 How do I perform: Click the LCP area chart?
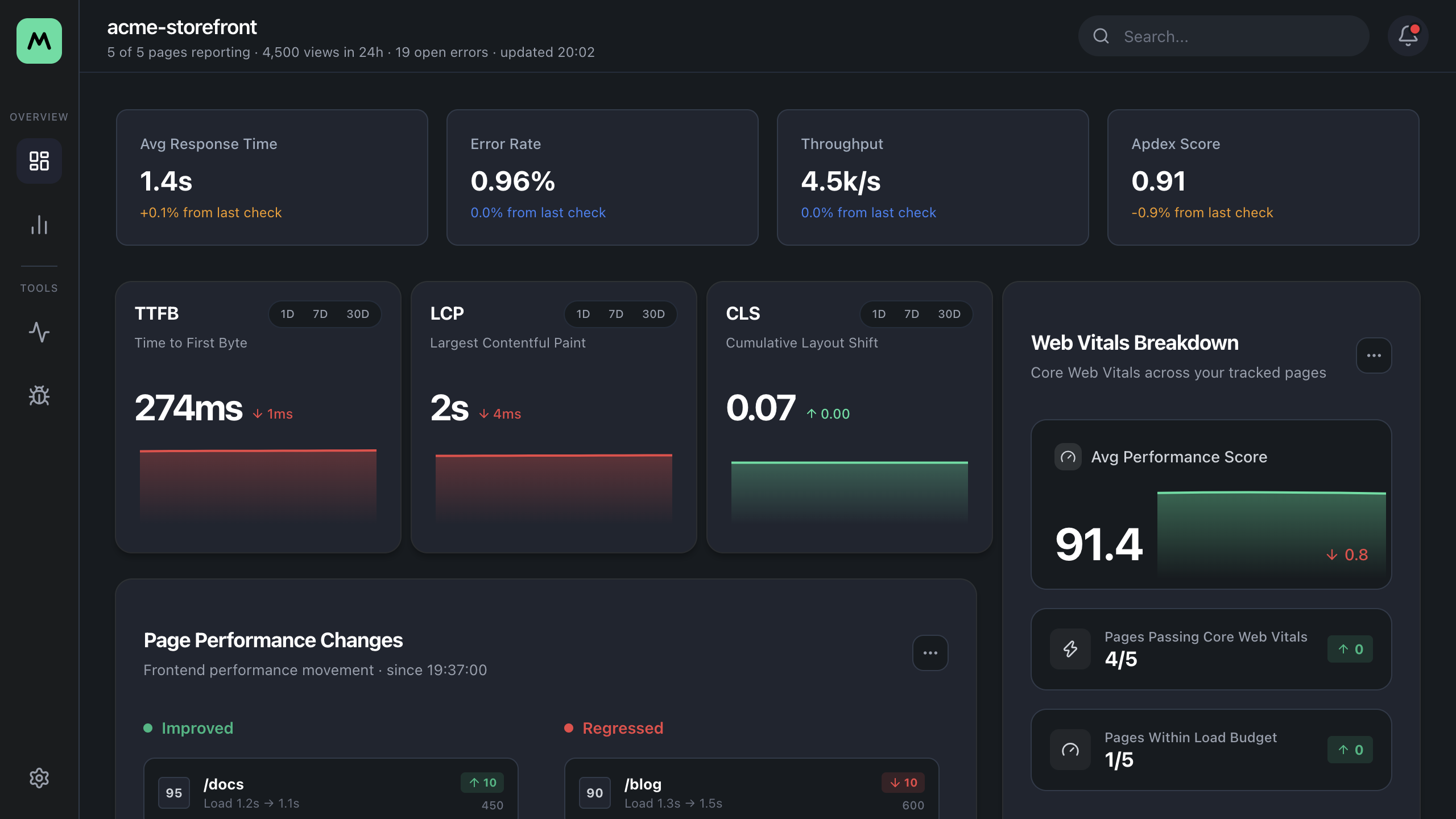pyautogui.click(x=554, y=488)
